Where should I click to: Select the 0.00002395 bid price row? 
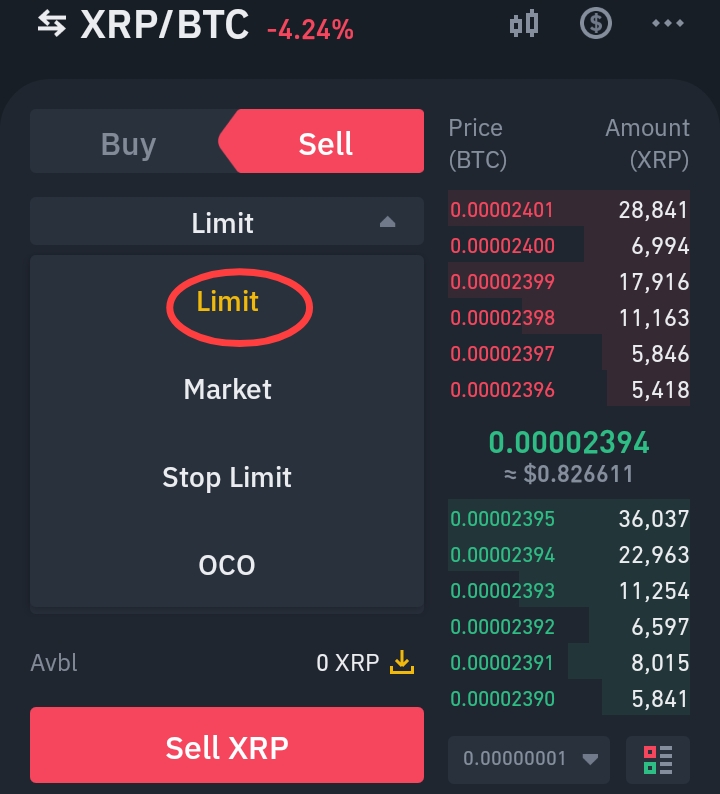click(x=568, y=519)
